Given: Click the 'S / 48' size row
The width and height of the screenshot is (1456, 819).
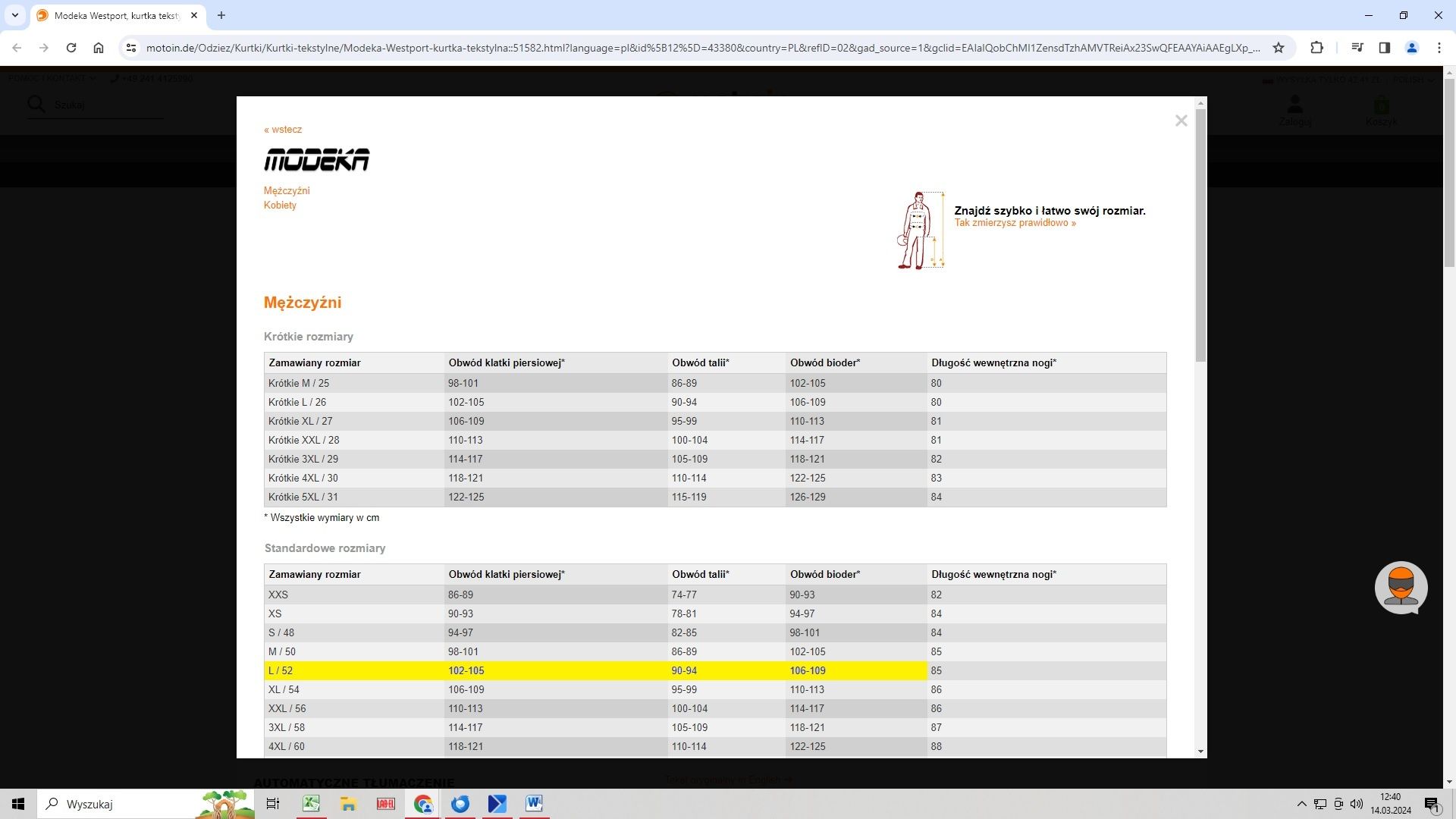Looking at the screenshot, I should 715,633.
